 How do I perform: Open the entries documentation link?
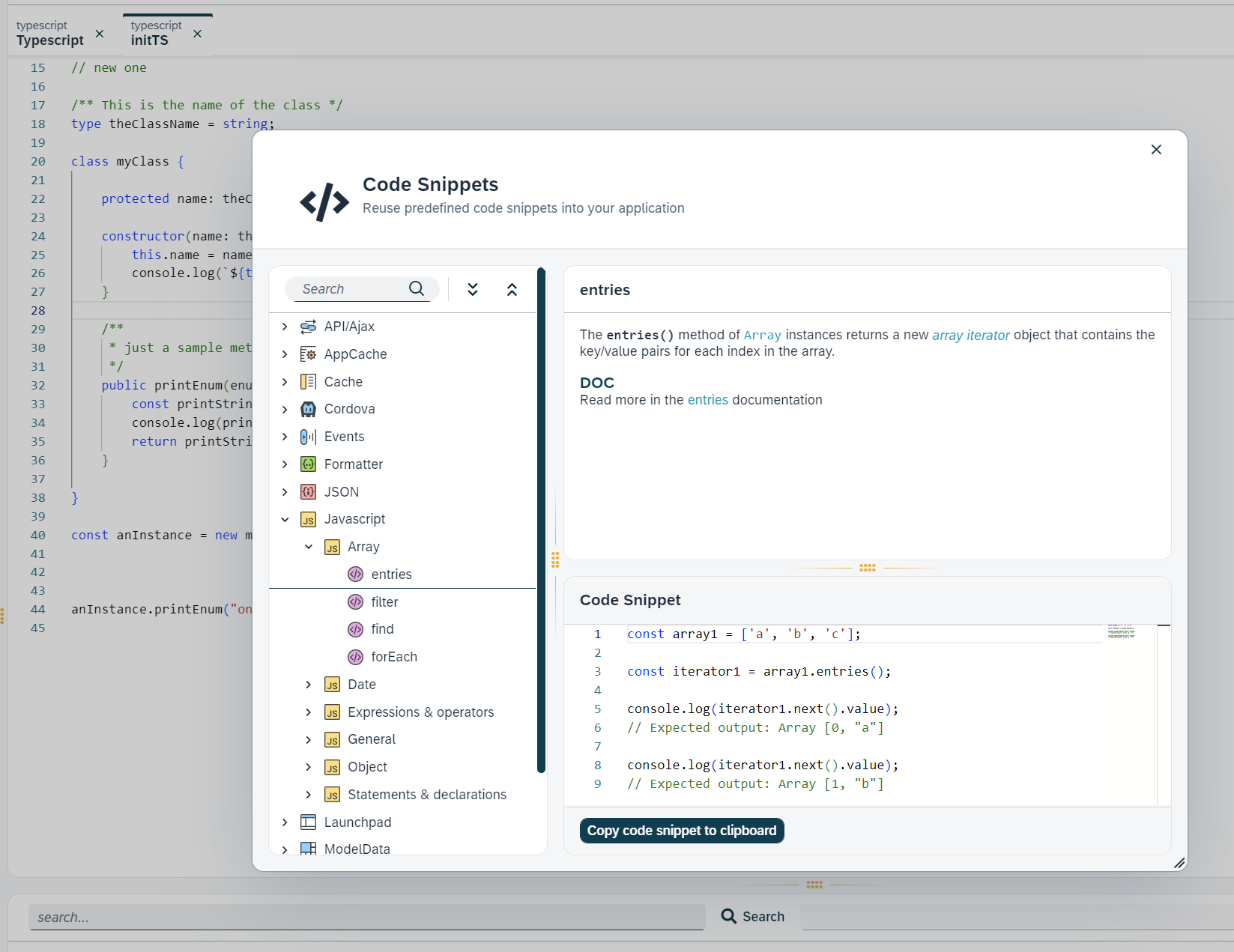(x=707, y=400)
